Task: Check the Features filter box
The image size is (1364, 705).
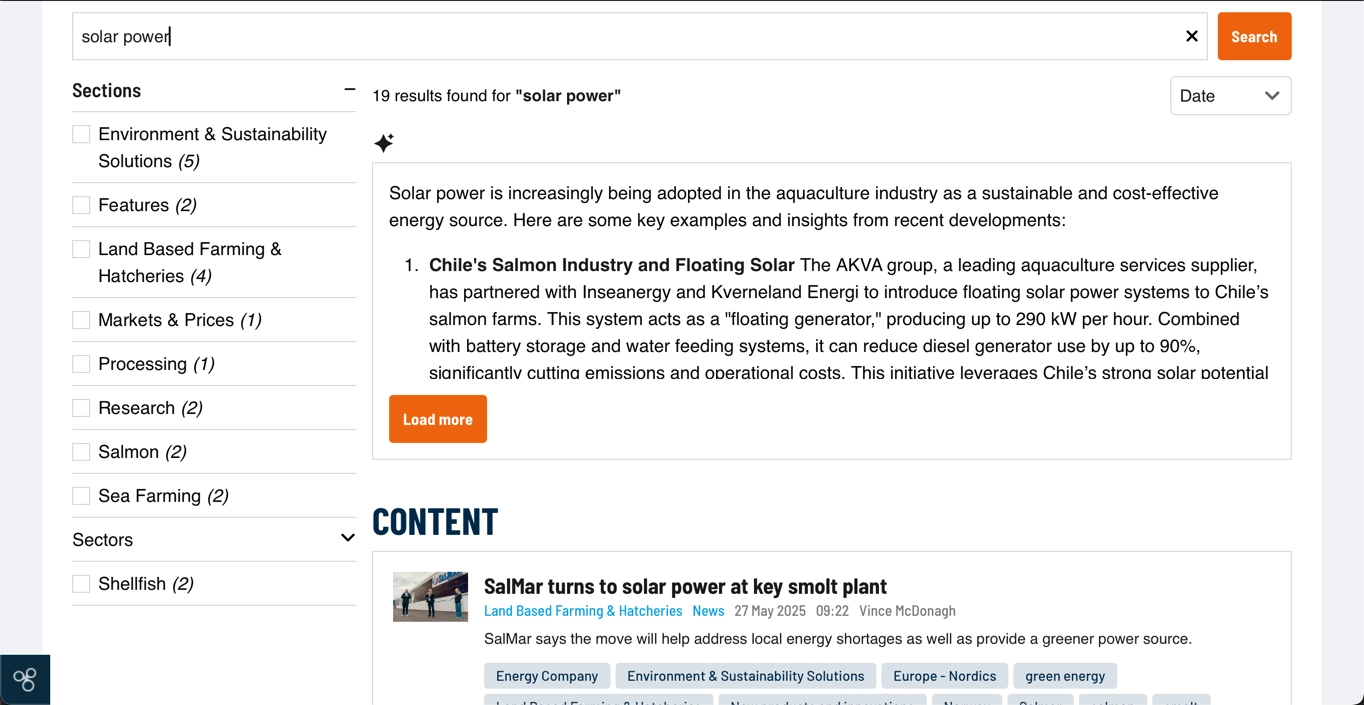Action: [81, 205]
